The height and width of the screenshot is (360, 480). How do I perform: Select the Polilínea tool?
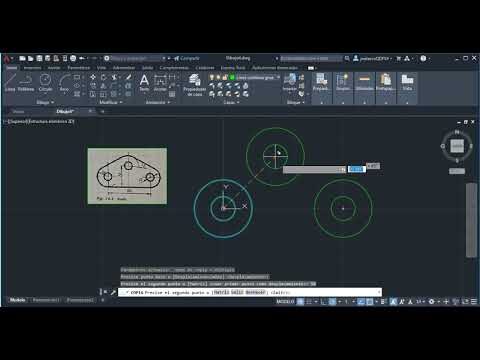pyautogui.click(x=26, y=83)
